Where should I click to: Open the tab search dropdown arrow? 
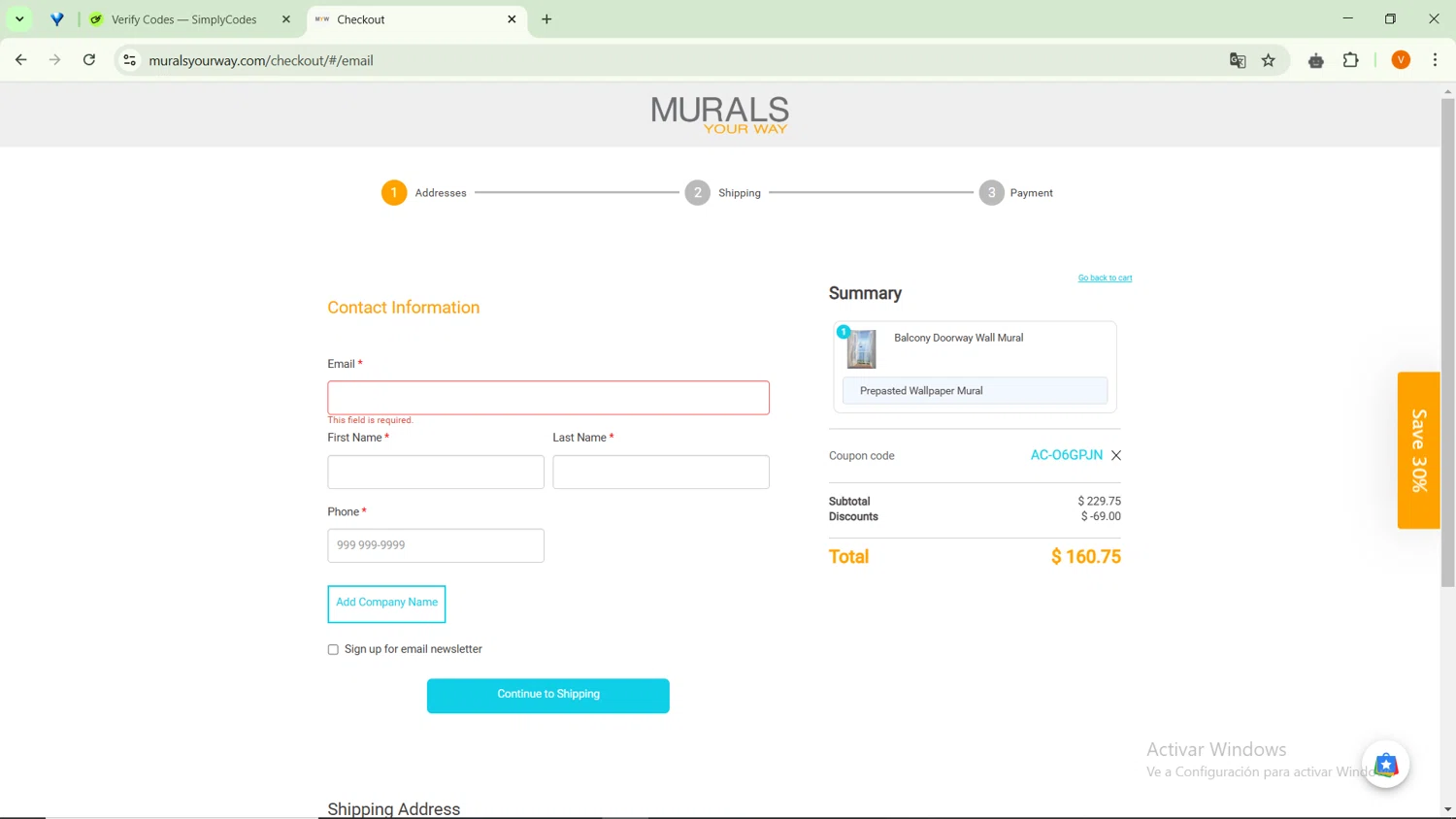click(19, 19)
